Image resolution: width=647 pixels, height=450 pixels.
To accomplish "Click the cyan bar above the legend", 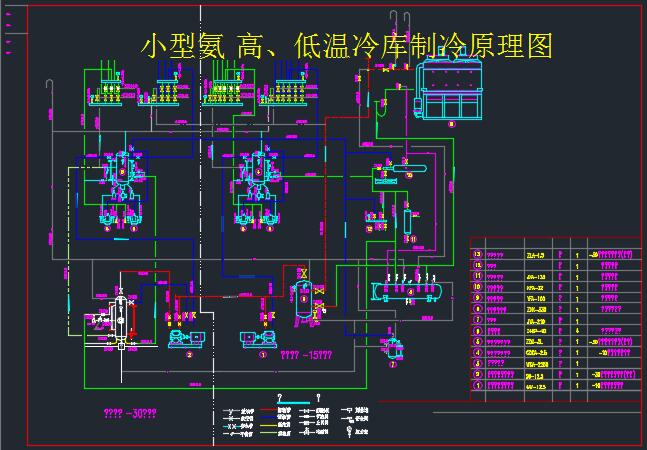I will point(294,403).
